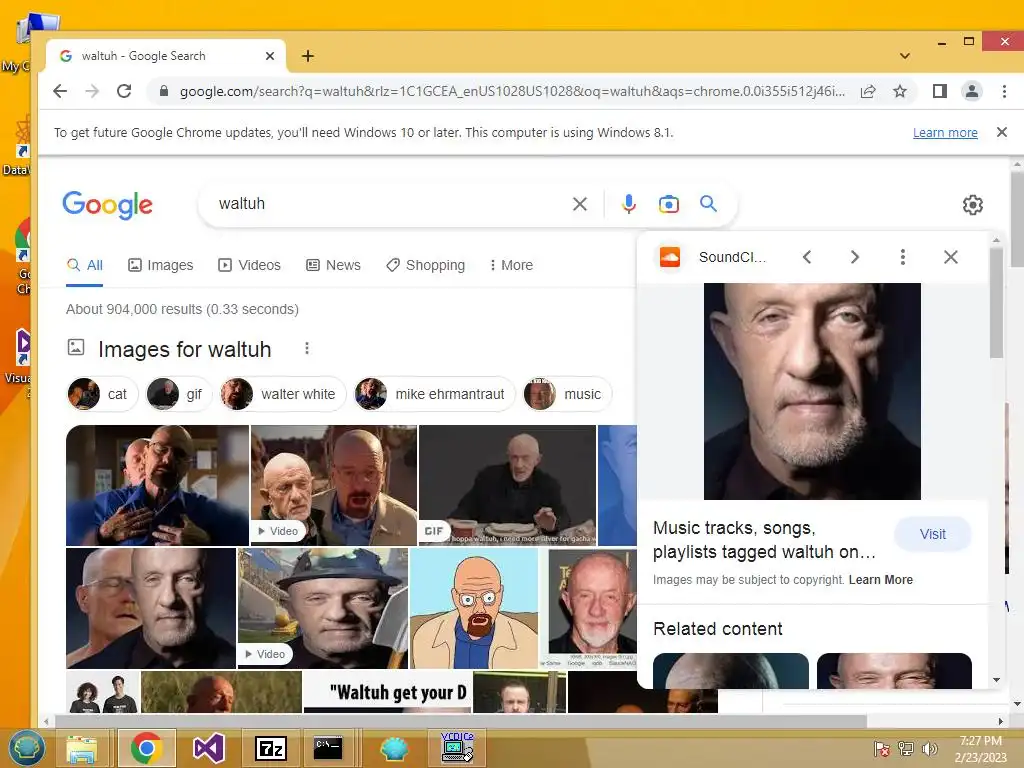
Task: Switch to Images results tab
Action: point(161,265)
